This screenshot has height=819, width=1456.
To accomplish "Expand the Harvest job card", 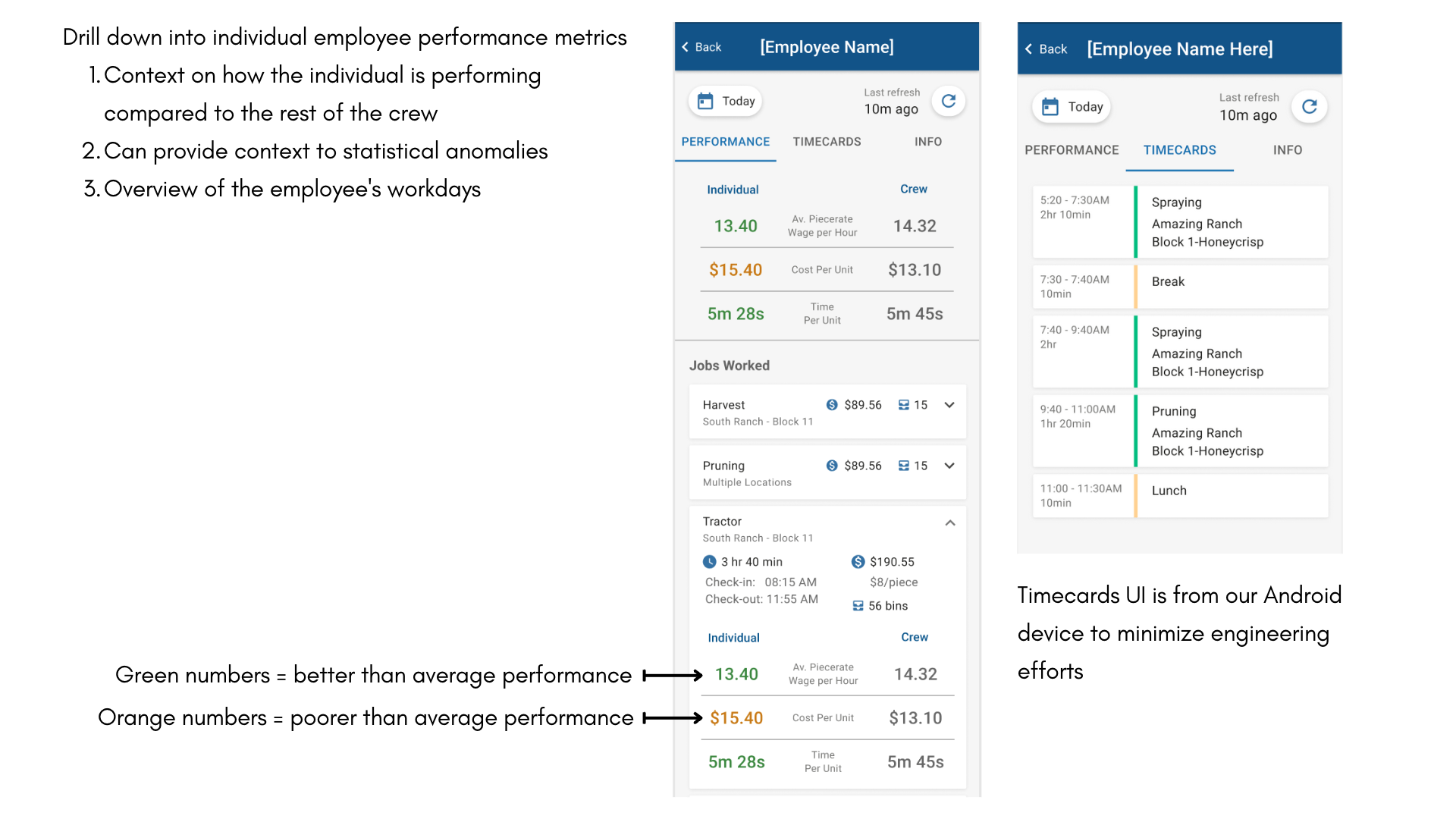I will pos(949,405).
